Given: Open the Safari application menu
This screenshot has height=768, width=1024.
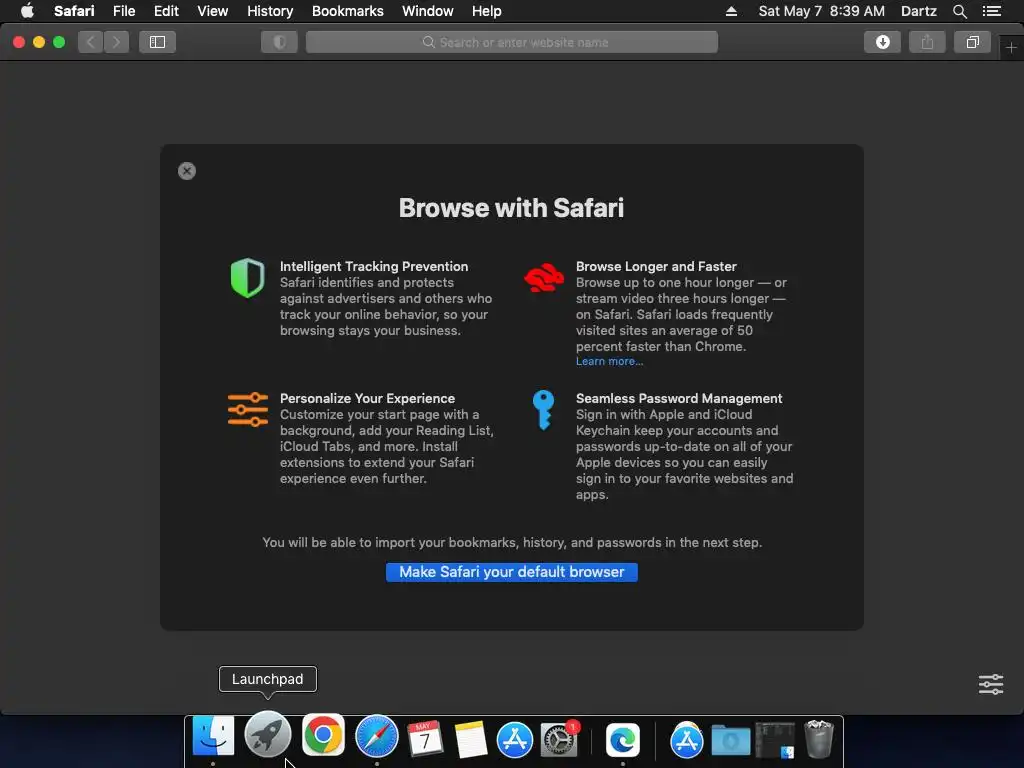Looking at the screenshot, I should coord(74,11).
